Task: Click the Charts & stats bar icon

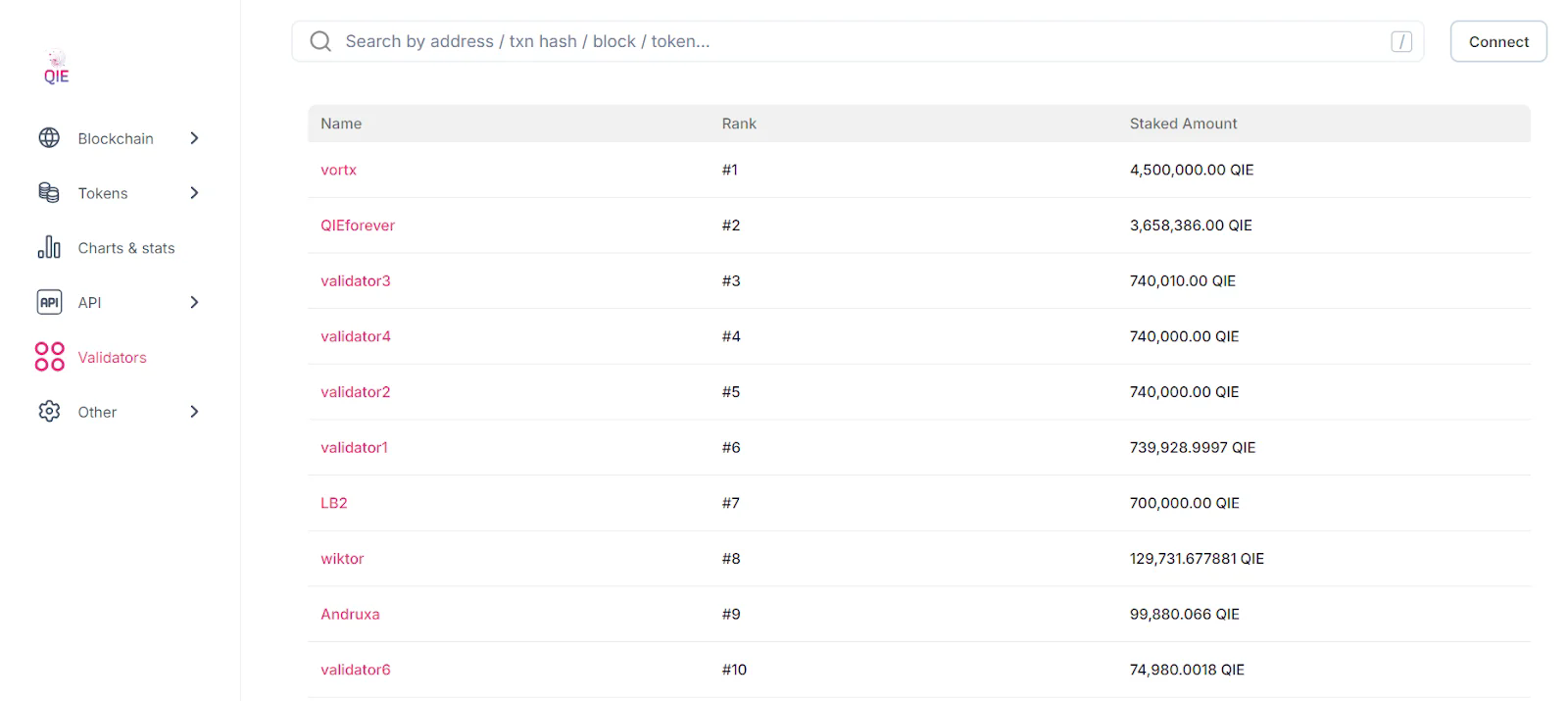Action: [x=49, y=248]
